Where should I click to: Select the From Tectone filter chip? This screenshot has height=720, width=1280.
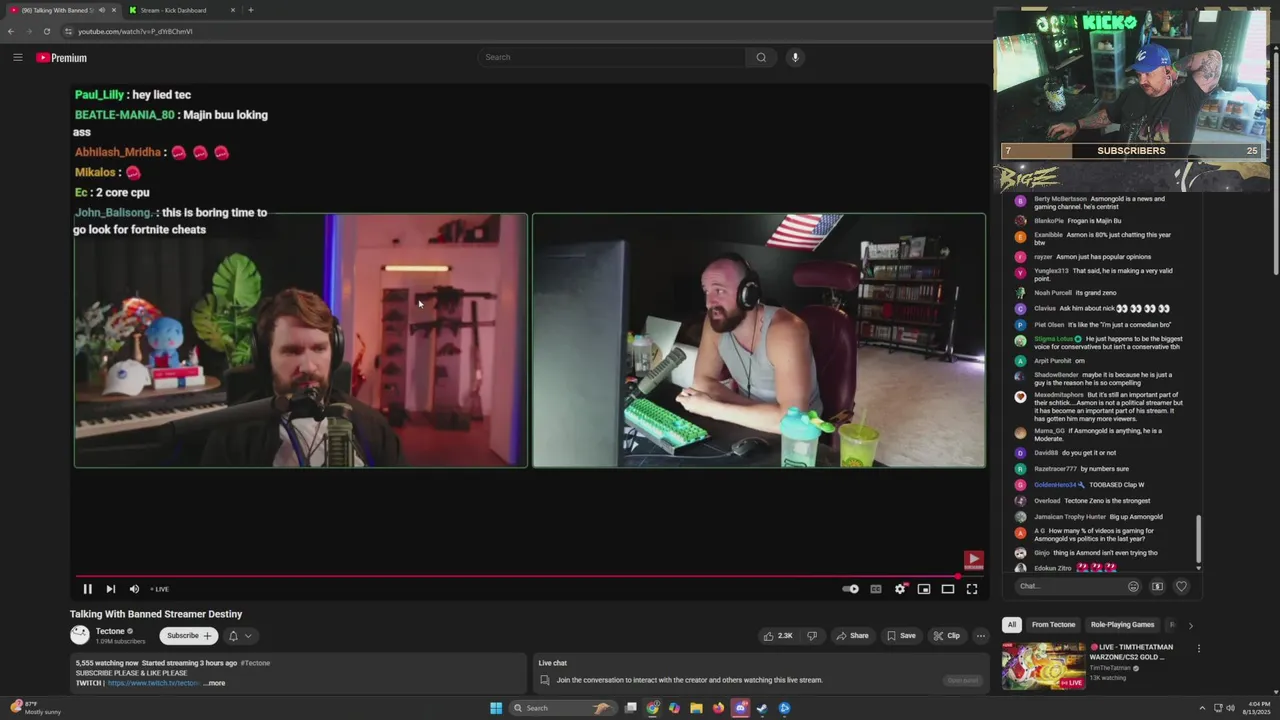click(x=1053, y=625)
